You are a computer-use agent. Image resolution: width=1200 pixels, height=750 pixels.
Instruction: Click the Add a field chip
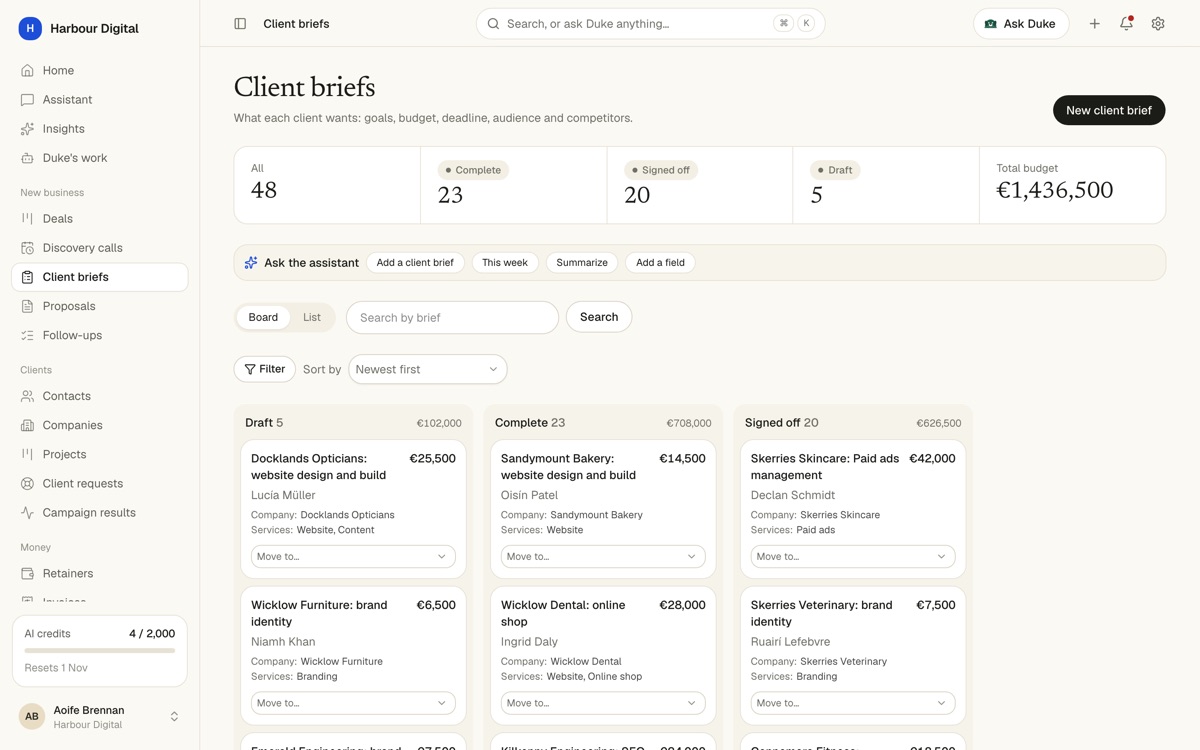pyautogui.click(x=661, y=262)
